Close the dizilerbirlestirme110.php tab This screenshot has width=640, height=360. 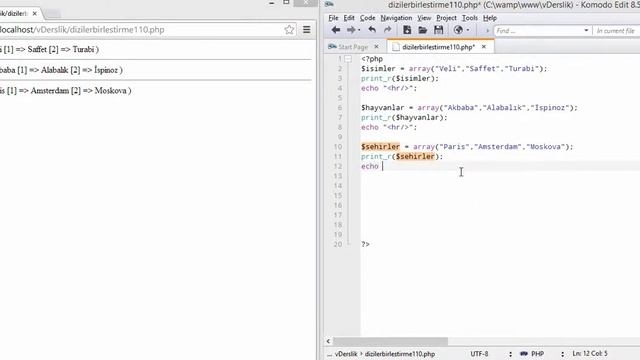(x=484, y=47)
